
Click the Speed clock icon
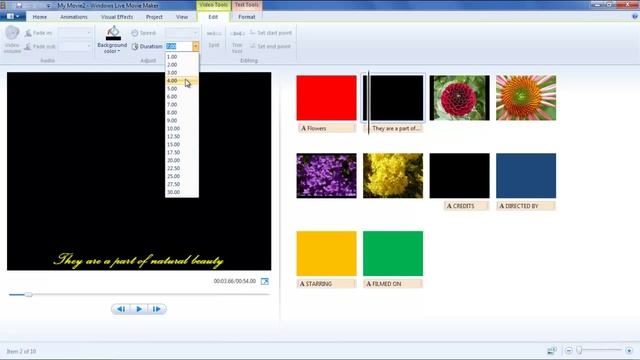point(135,33)
